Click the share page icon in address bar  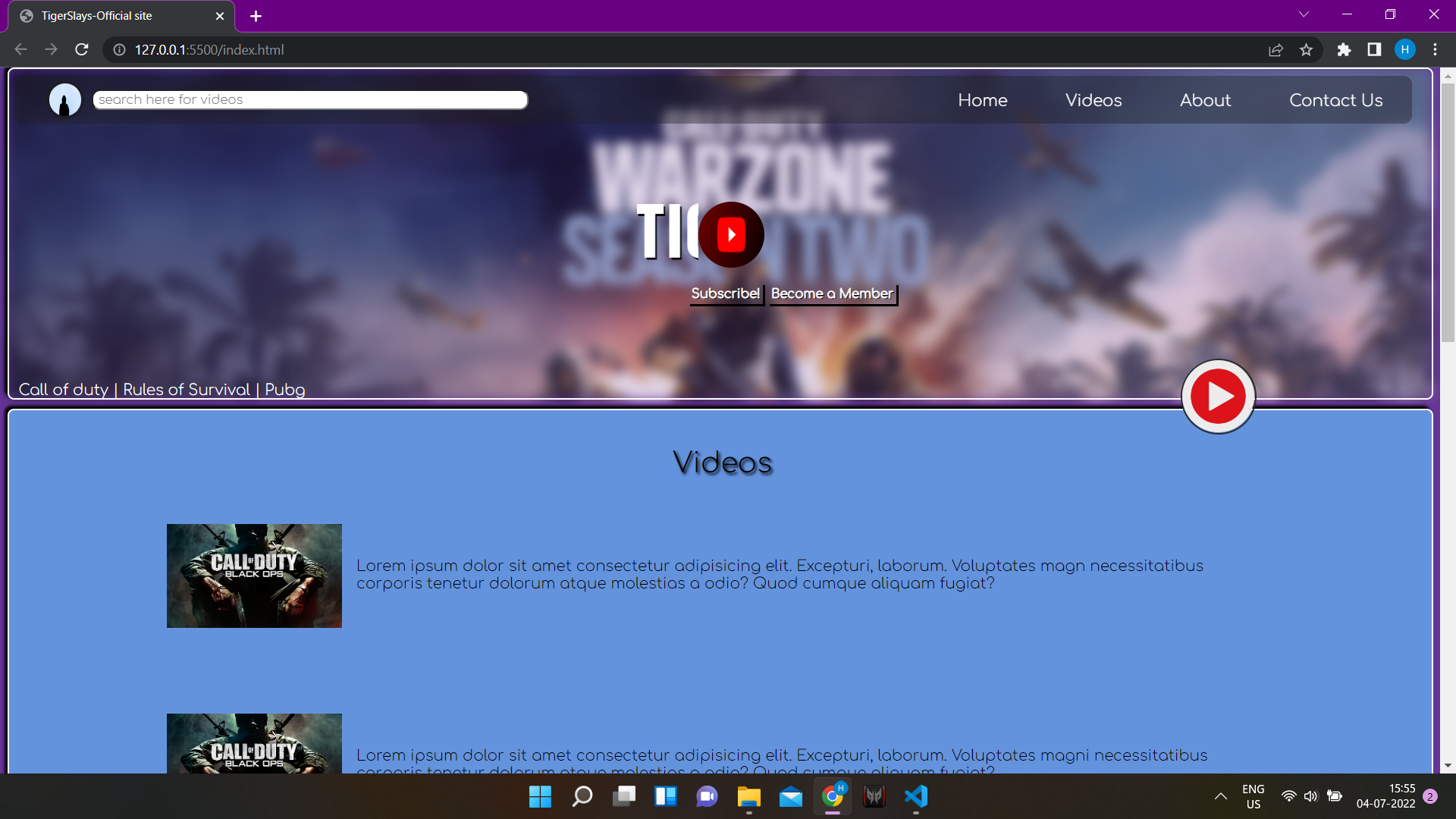coord(1276,49)
